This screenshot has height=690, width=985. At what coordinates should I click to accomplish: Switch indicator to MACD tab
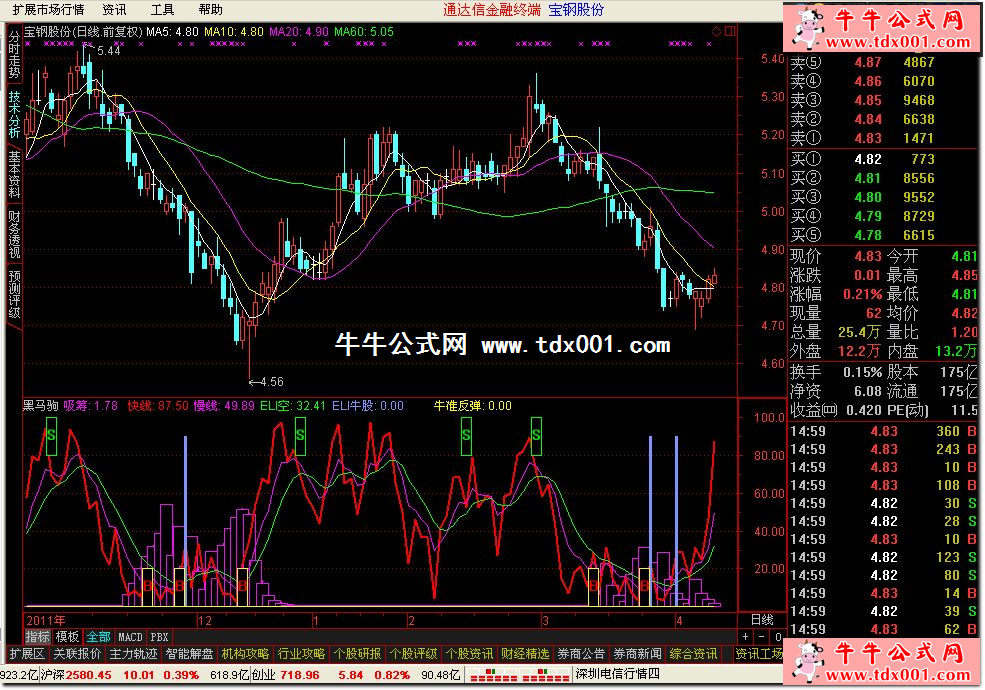130,637
